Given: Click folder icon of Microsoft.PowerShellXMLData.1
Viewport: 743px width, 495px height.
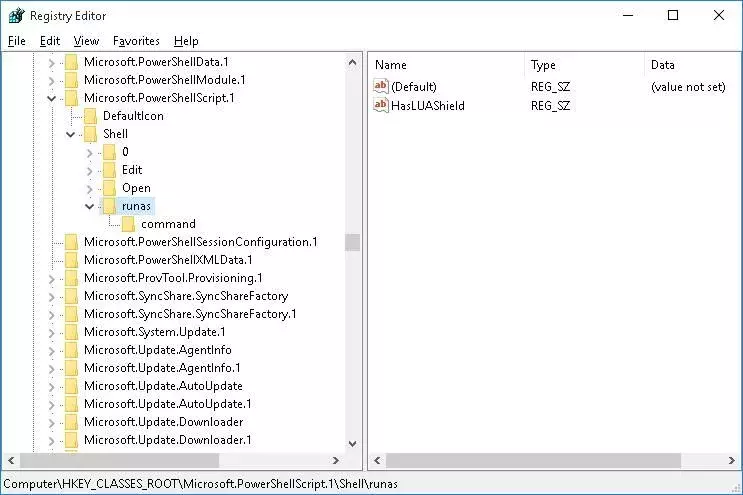Looking at the screenshot, I should click(x=72, y=260).
